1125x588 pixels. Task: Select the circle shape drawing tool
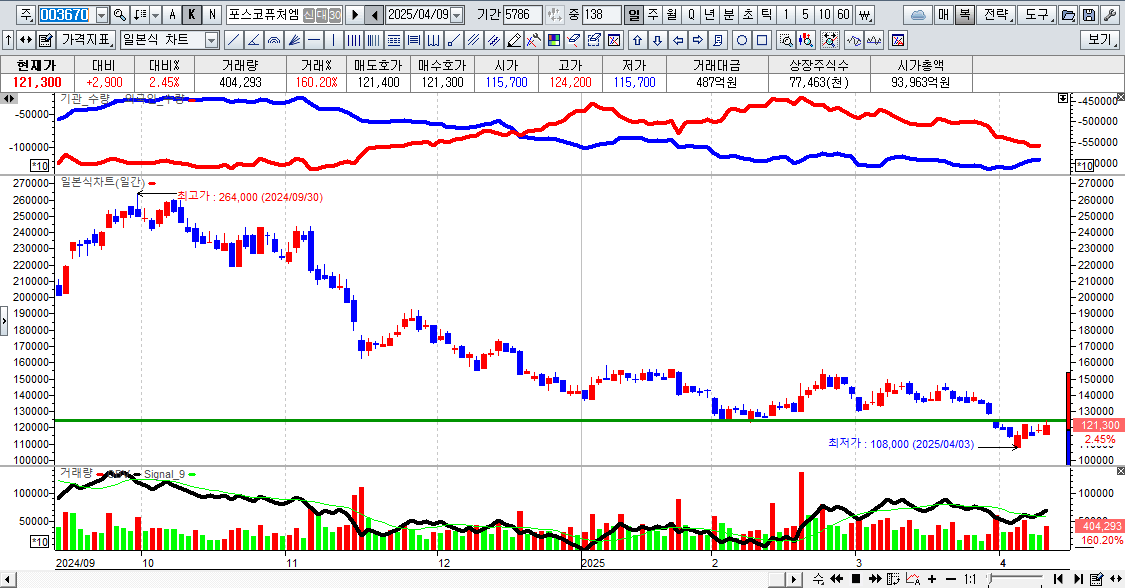click(x=743, y=40)
